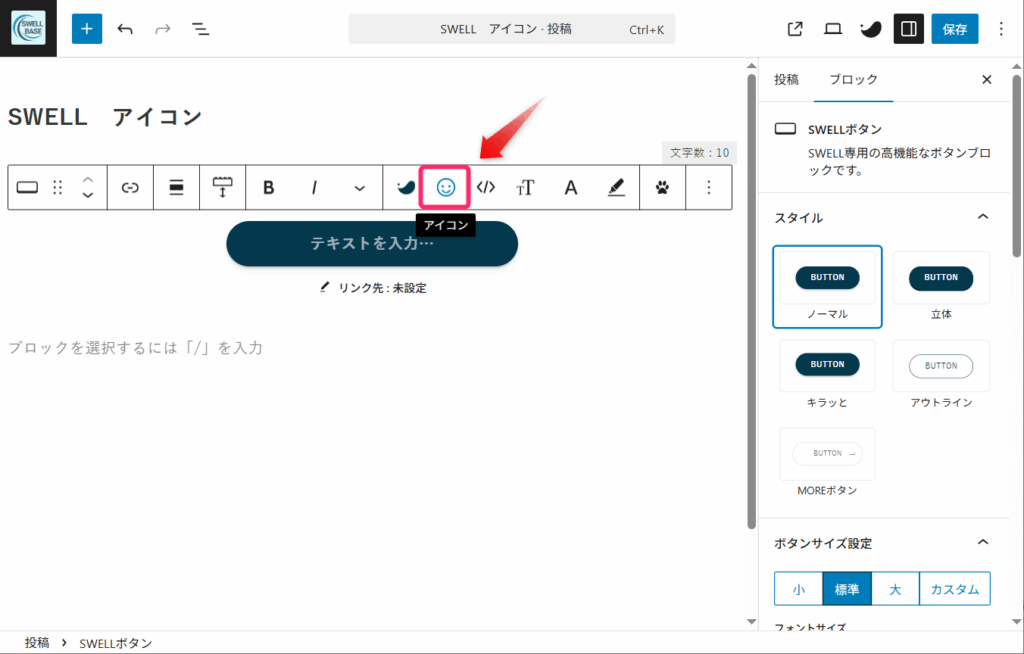This screenshot has height=654, width=1024.
Task: Click the SWELL BASE site logo
Action: click(28, 28)
